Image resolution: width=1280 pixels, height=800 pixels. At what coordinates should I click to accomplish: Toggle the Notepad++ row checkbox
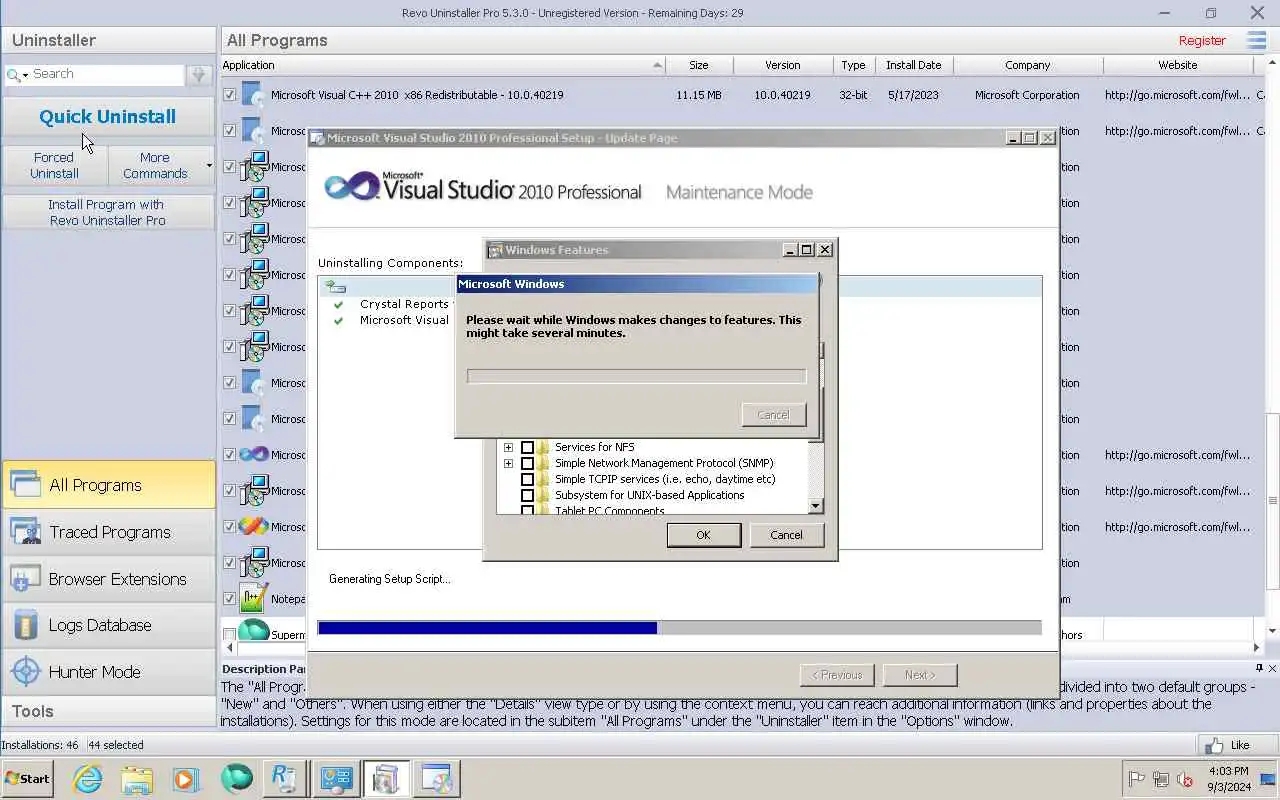[230, 599]
